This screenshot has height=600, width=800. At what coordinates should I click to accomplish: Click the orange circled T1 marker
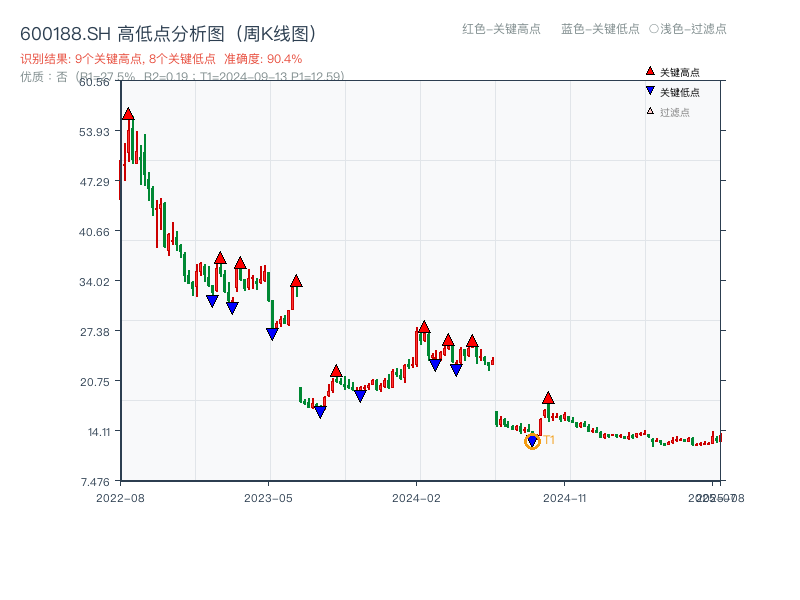(534, 440)
